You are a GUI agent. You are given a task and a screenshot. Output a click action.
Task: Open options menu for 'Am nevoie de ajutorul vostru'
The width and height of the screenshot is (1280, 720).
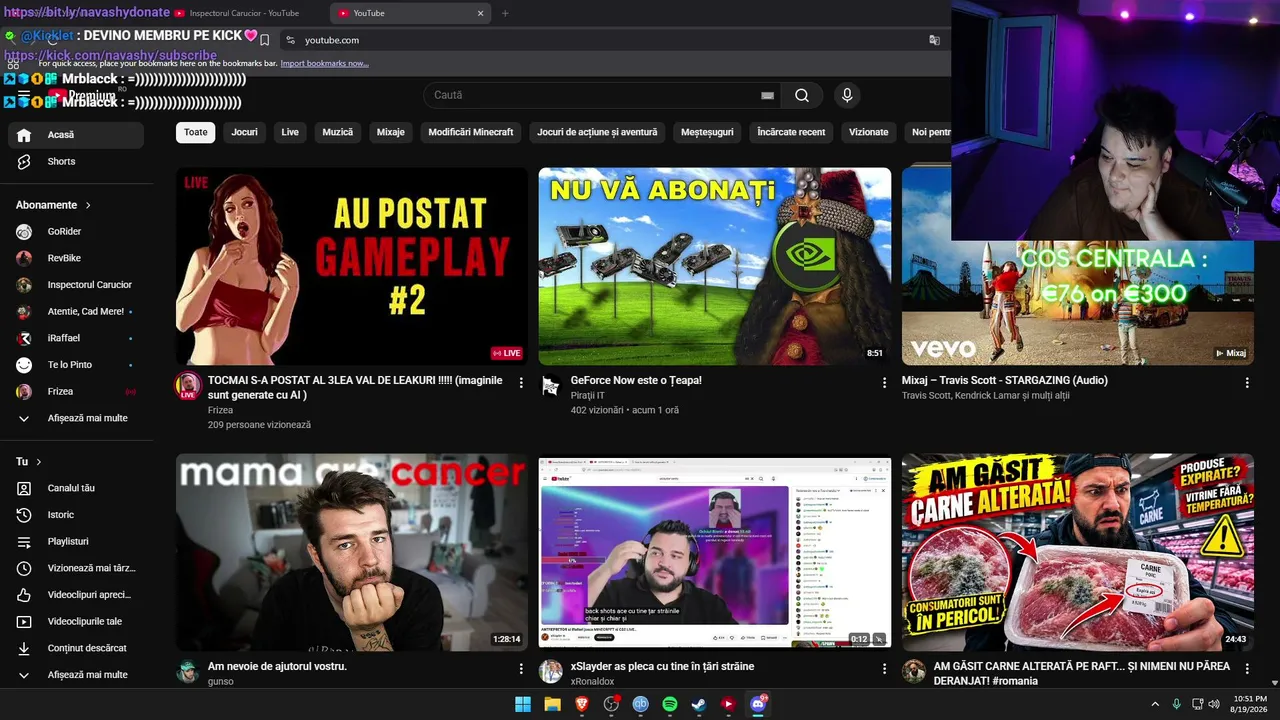tap(521, 668)
